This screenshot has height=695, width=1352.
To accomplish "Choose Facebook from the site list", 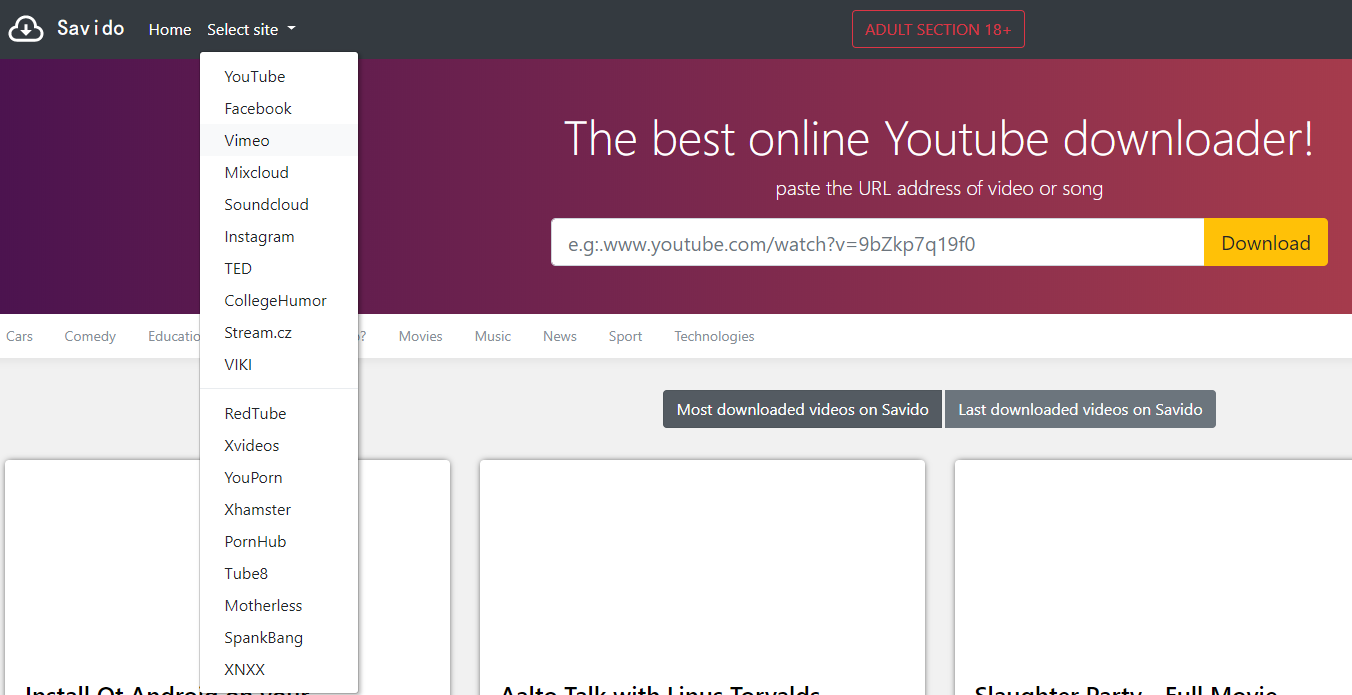I will pos(279,108).
